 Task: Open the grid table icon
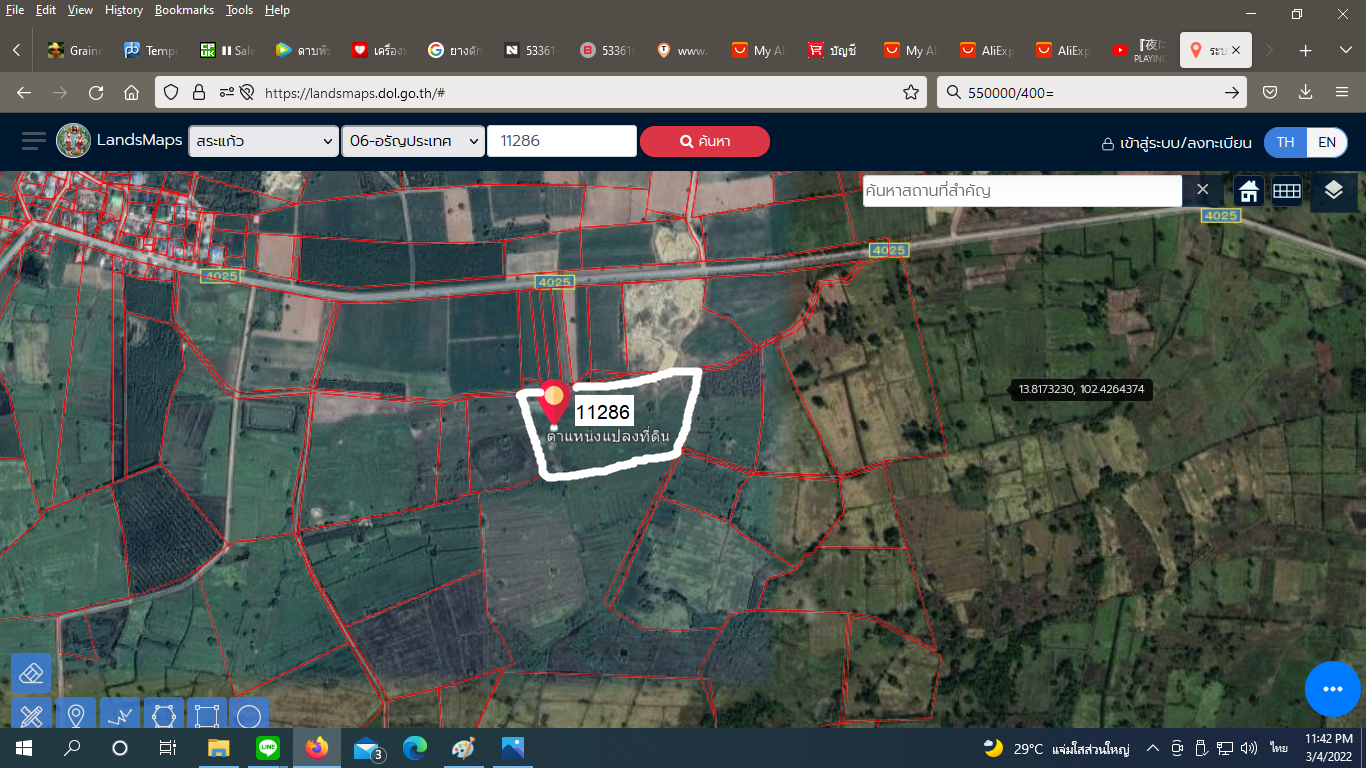(x=1286, y=191)
